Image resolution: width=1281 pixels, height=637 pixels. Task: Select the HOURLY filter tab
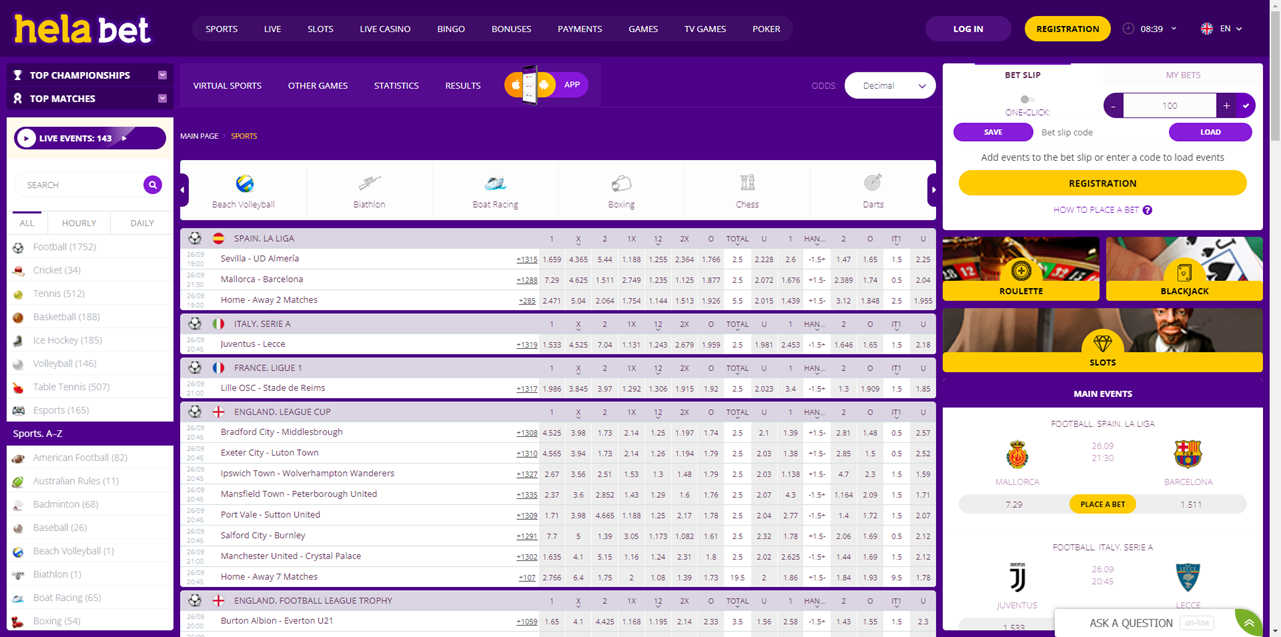pos(78,222)
